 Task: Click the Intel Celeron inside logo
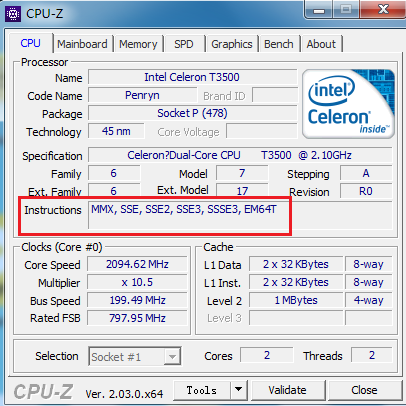click(x=348, y=104)
